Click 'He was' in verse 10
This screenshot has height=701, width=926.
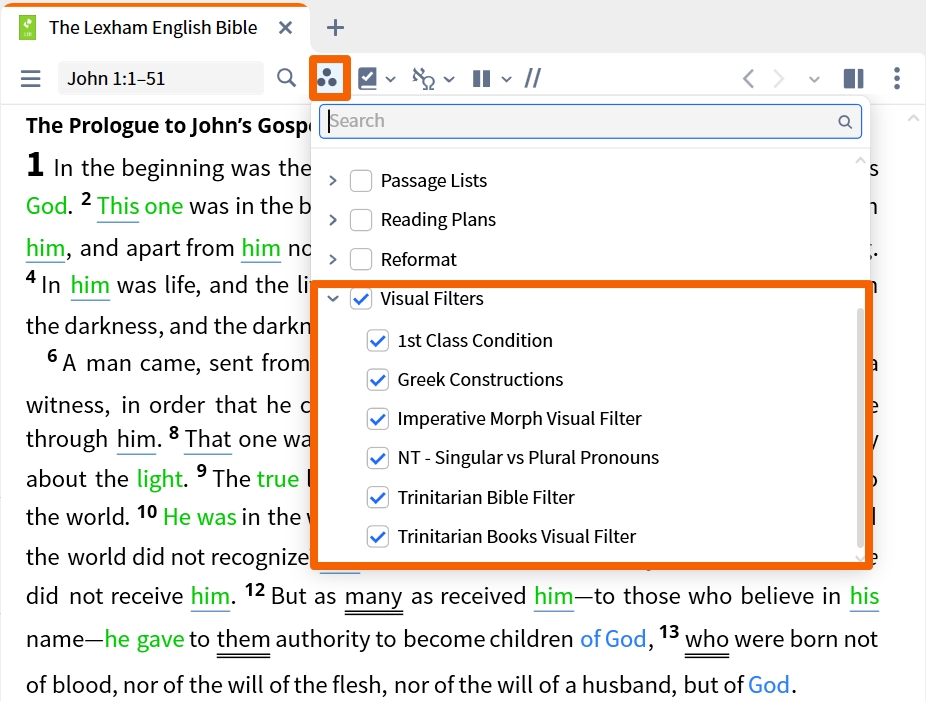(x=200, y=517)
